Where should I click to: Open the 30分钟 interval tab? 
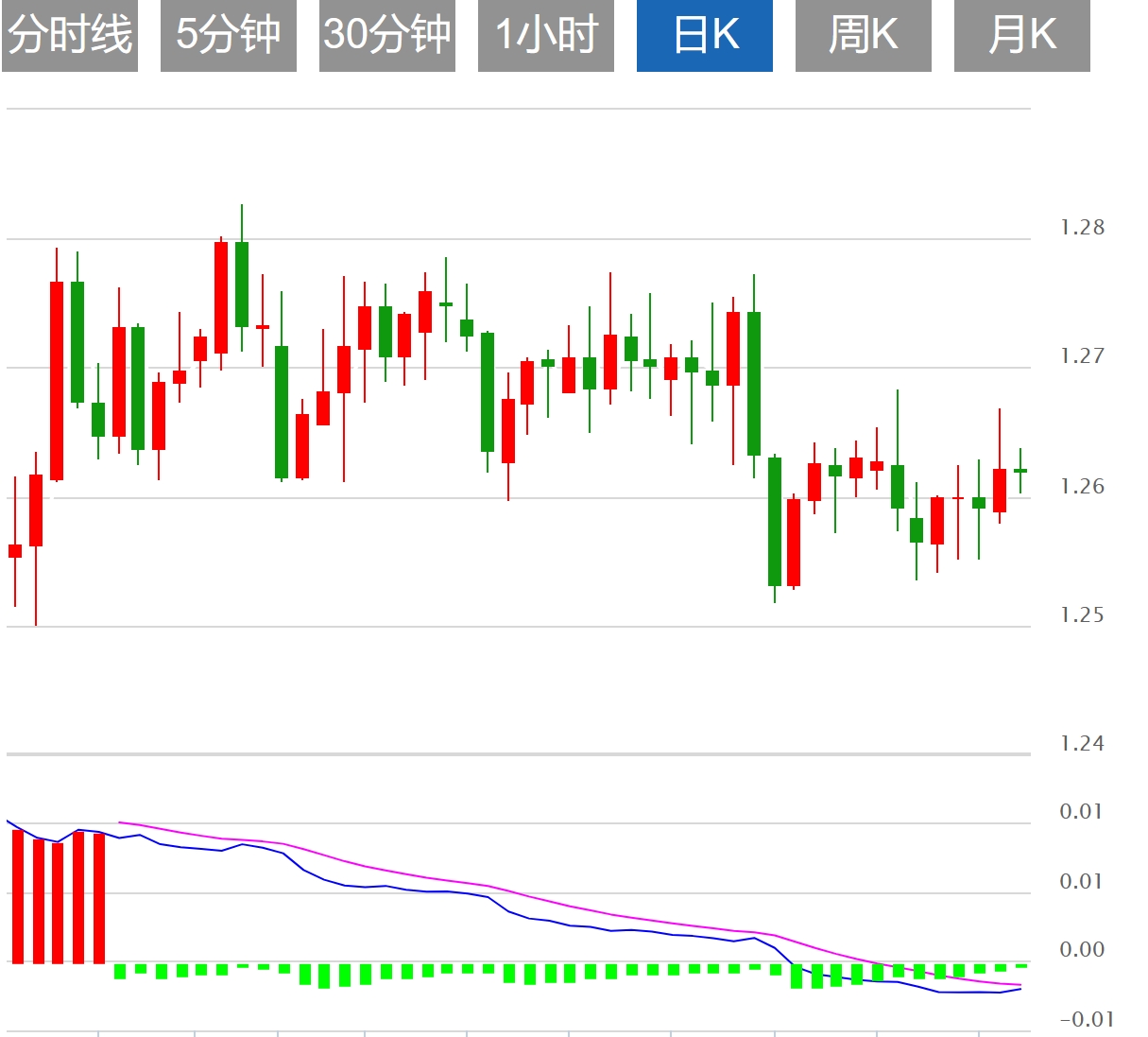click(387, 36)
